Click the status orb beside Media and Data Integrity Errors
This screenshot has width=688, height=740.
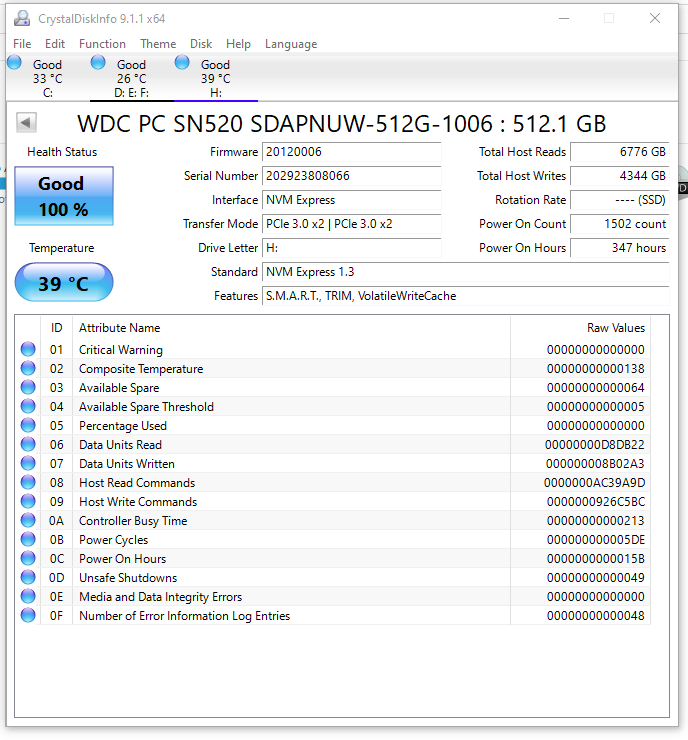(x=28, y=596)
